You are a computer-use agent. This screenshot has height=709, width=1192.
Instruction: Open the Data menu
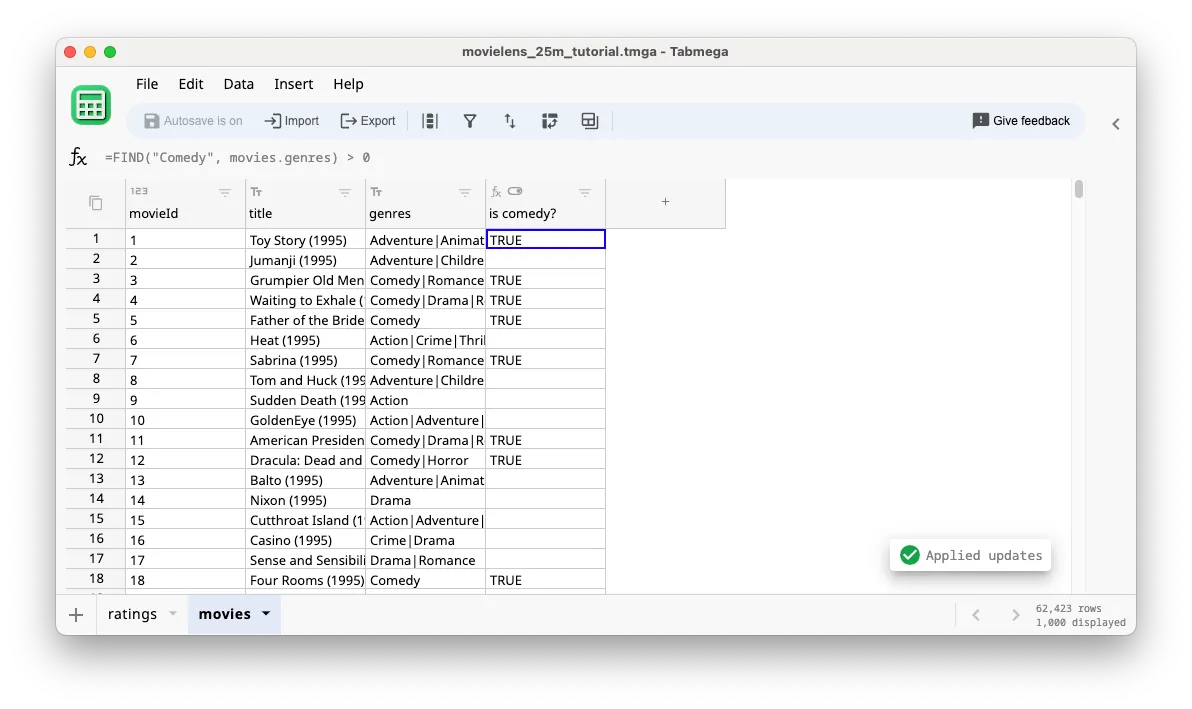click(x=238, y=84)
